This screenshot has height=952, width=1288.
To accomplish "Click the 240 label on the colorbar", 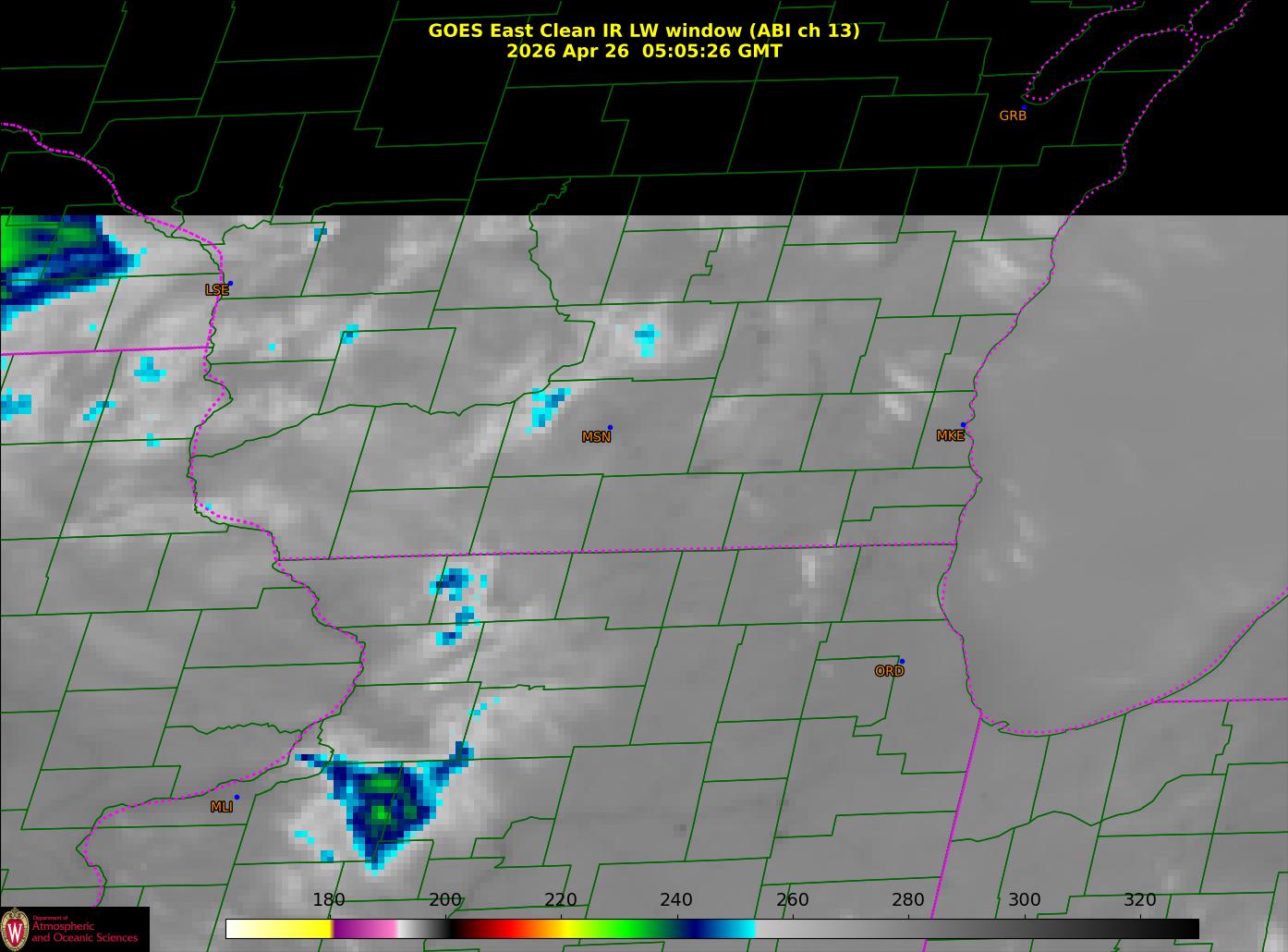I will [676, 899].
